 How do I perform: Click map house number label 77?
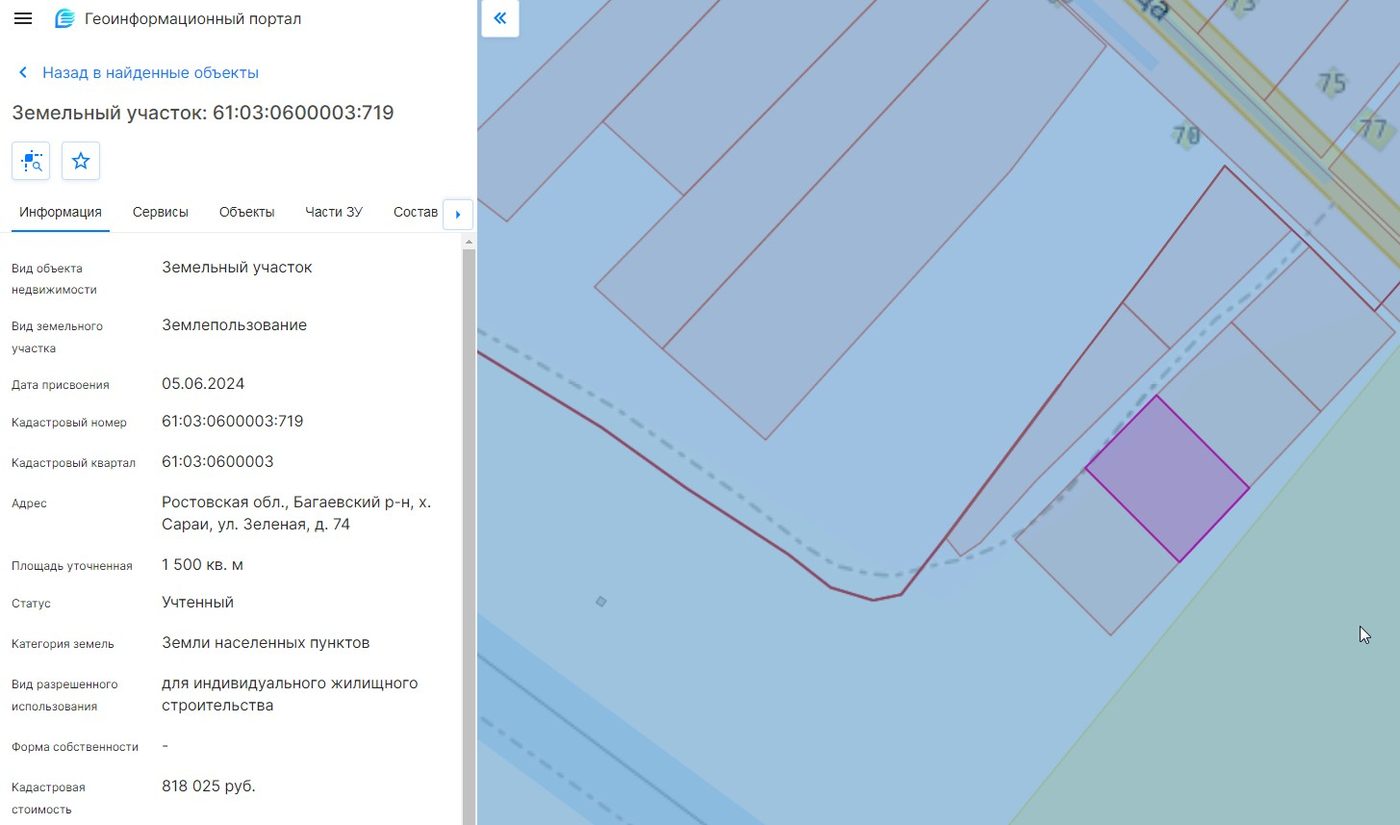click(1374, 129)
